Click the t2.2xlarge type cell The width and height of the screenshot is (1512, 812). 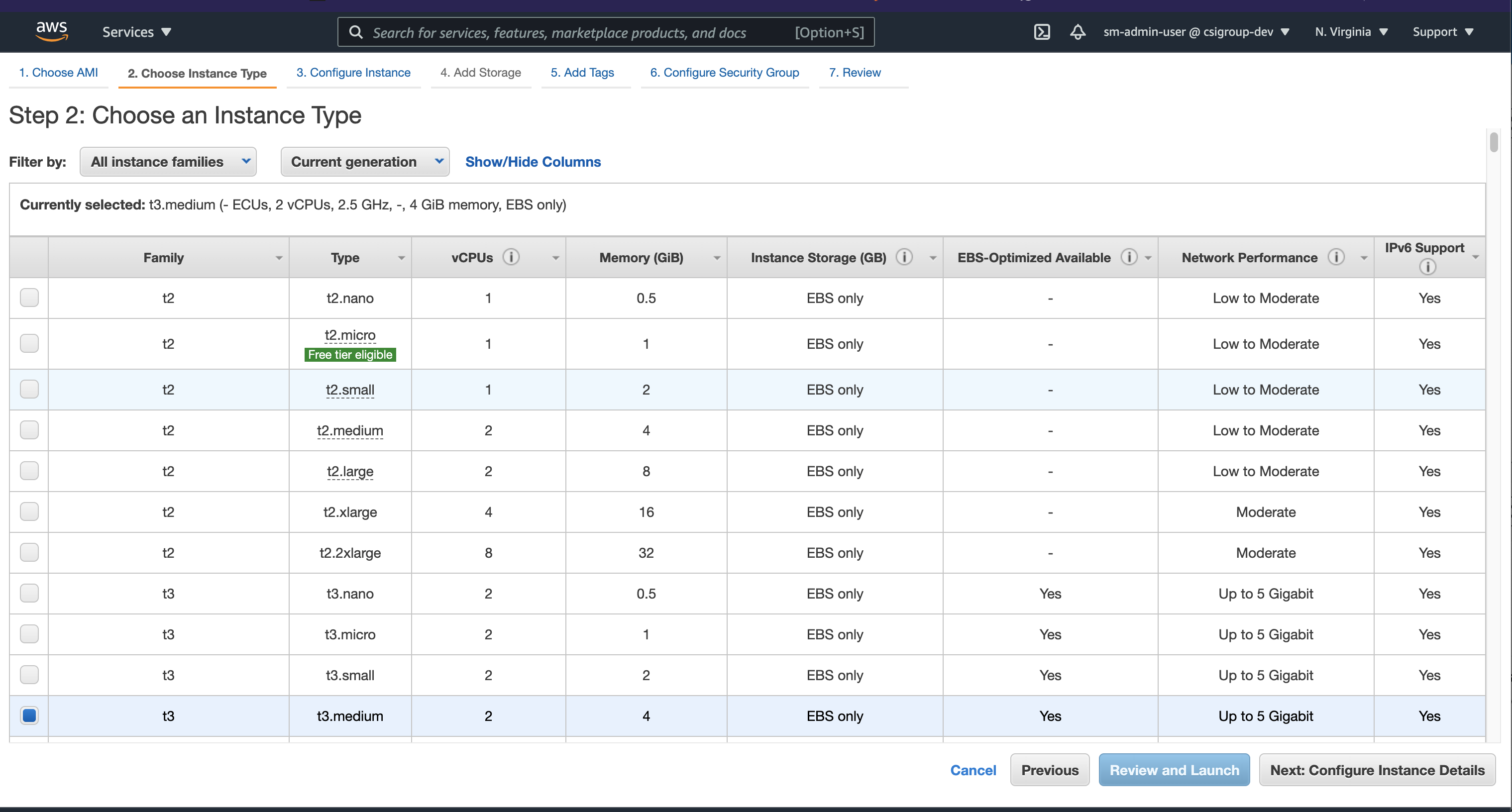(x=350, y=553)
